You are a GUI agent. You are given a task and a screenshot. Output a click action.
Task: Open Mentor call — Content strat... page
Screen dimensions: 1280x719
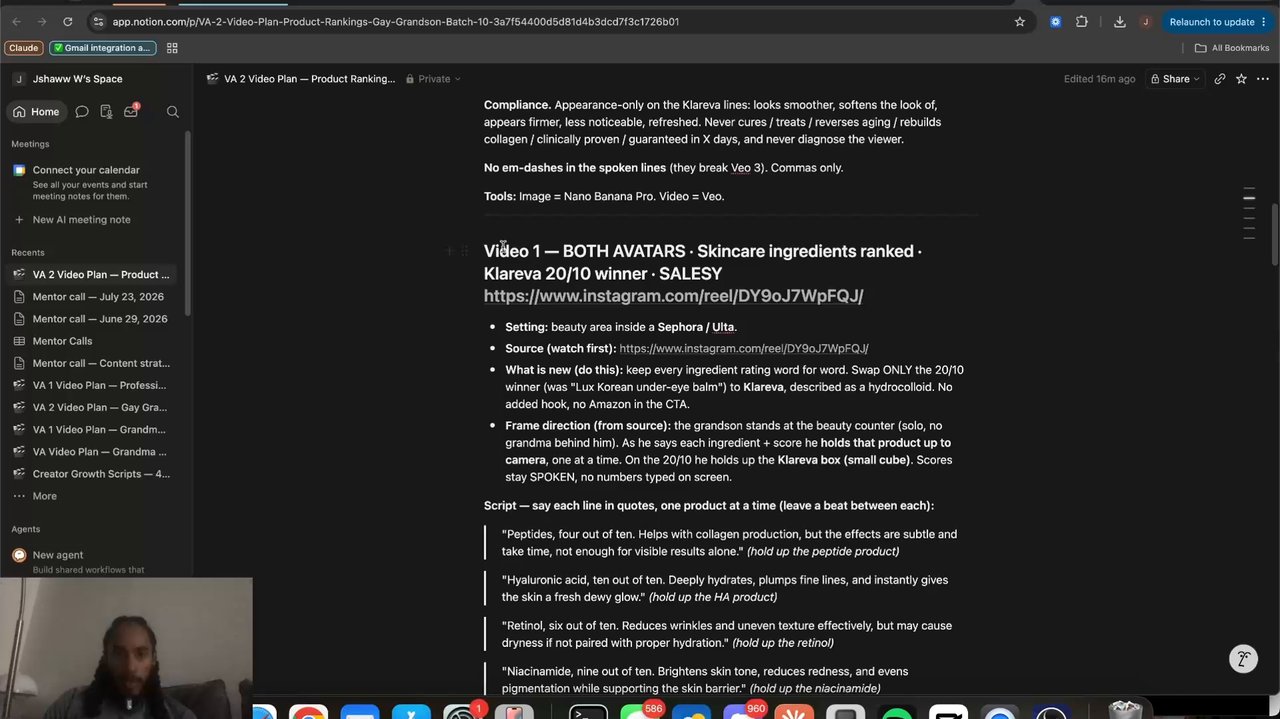98,363
